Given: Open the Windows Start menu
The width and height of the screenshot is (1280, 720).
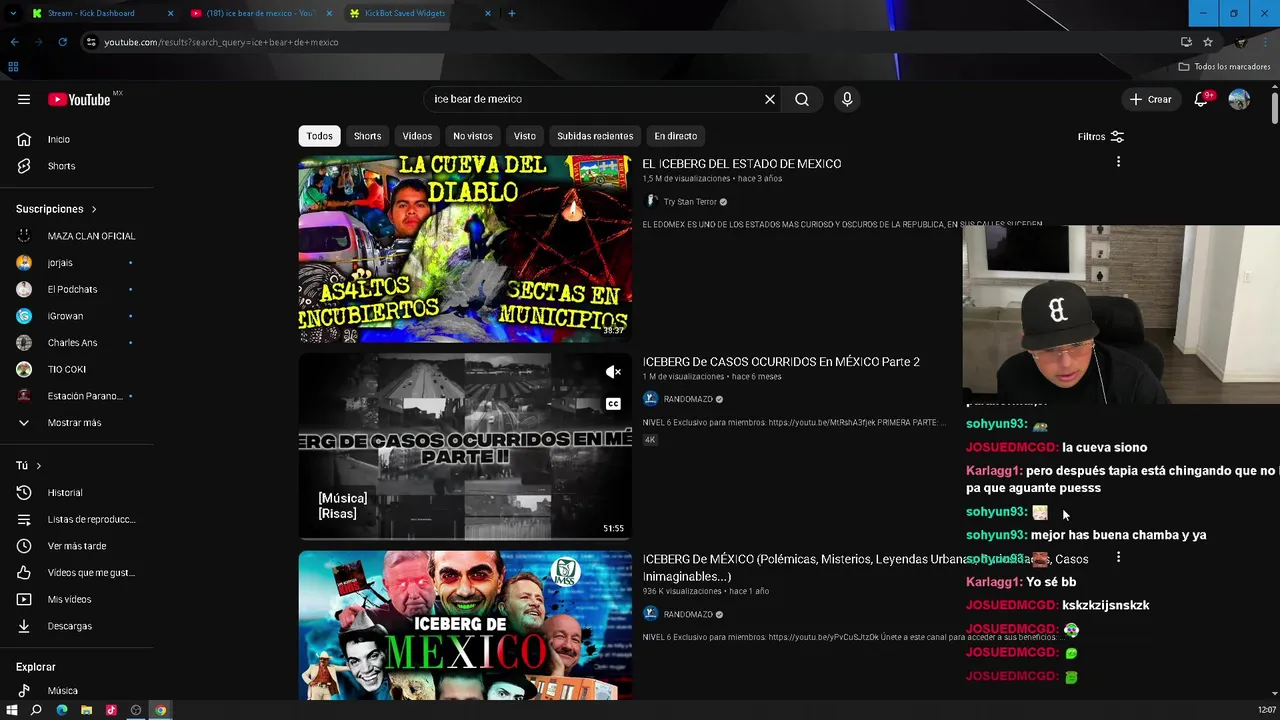Looking at the screenshot, I should click(x=12, y=710).
